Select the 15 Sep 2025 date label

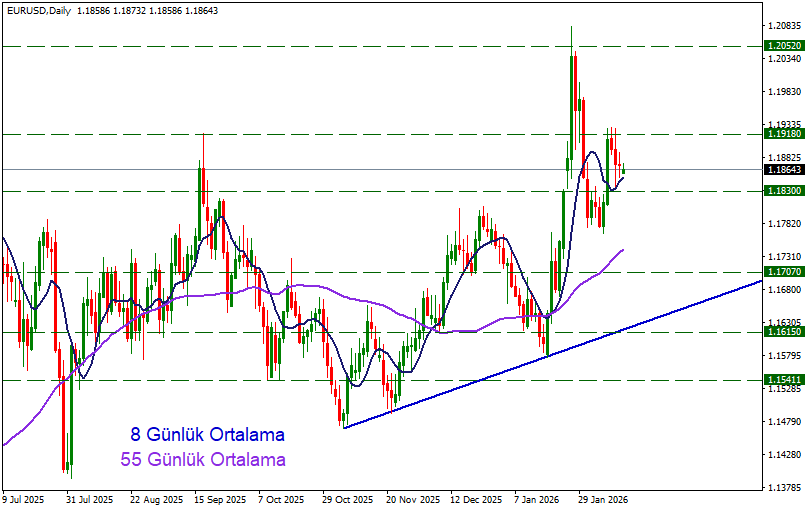click(x=221, y=498)
